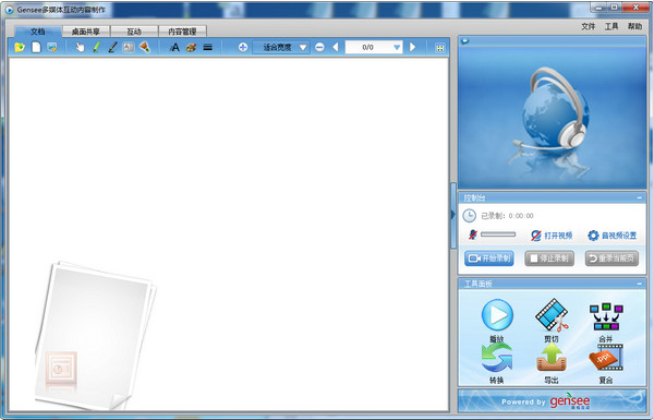The width and height of the screenshot is (653, 420).
Task: Select the hand pointer tool
Action: [80, 47]
